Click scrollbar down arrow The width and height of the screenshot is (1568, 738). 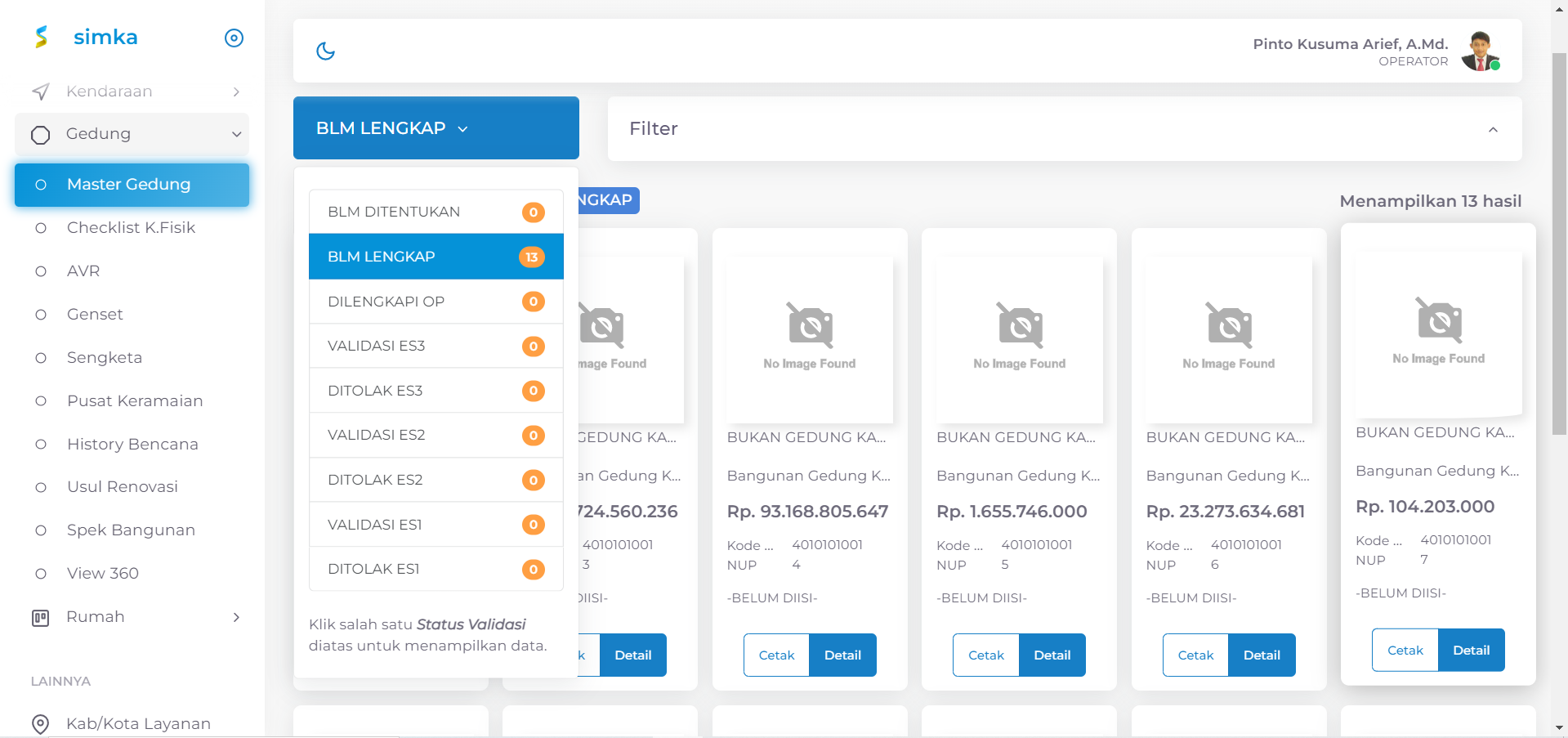coord(1559,727)
